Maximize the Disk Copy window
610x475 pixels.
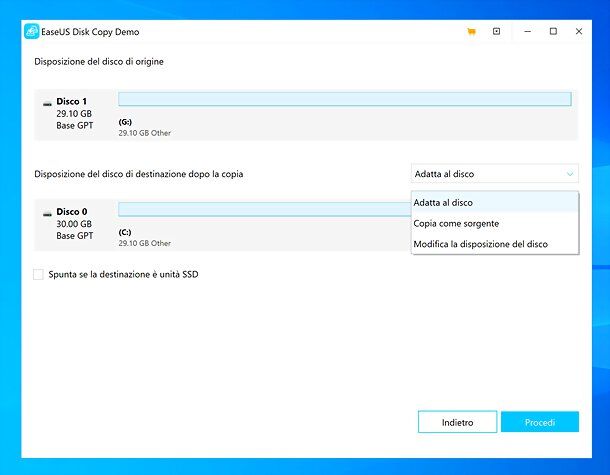pos(553,31)
